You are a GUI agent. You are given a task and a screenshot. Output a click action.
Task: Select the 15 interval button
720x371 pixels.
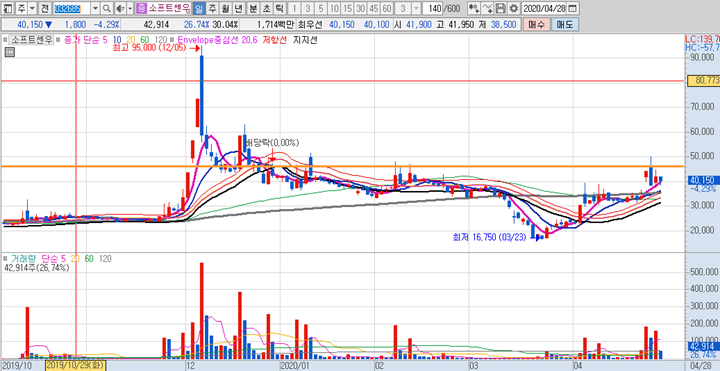[348, 8]
